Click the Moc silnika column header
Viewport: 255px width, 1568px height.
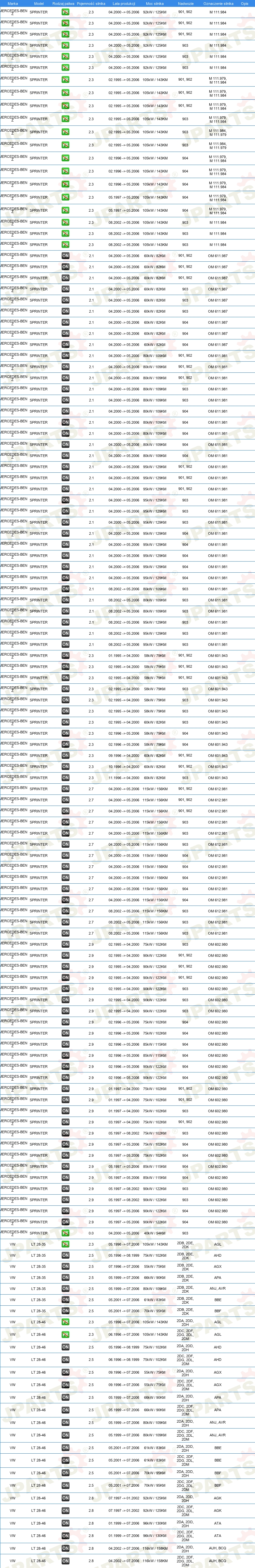[155, 3]
